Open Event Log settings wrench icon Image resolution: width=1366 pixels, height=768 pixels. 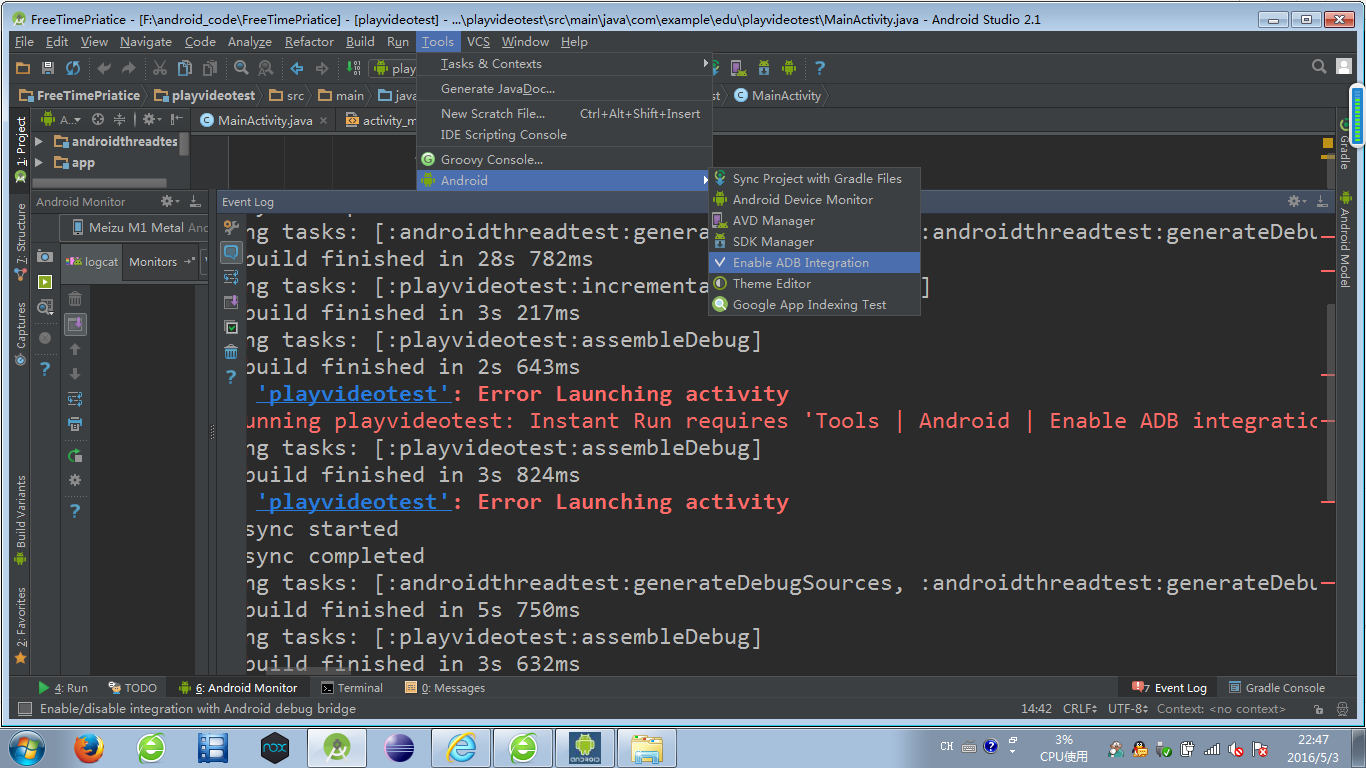[x=231, y=228]
